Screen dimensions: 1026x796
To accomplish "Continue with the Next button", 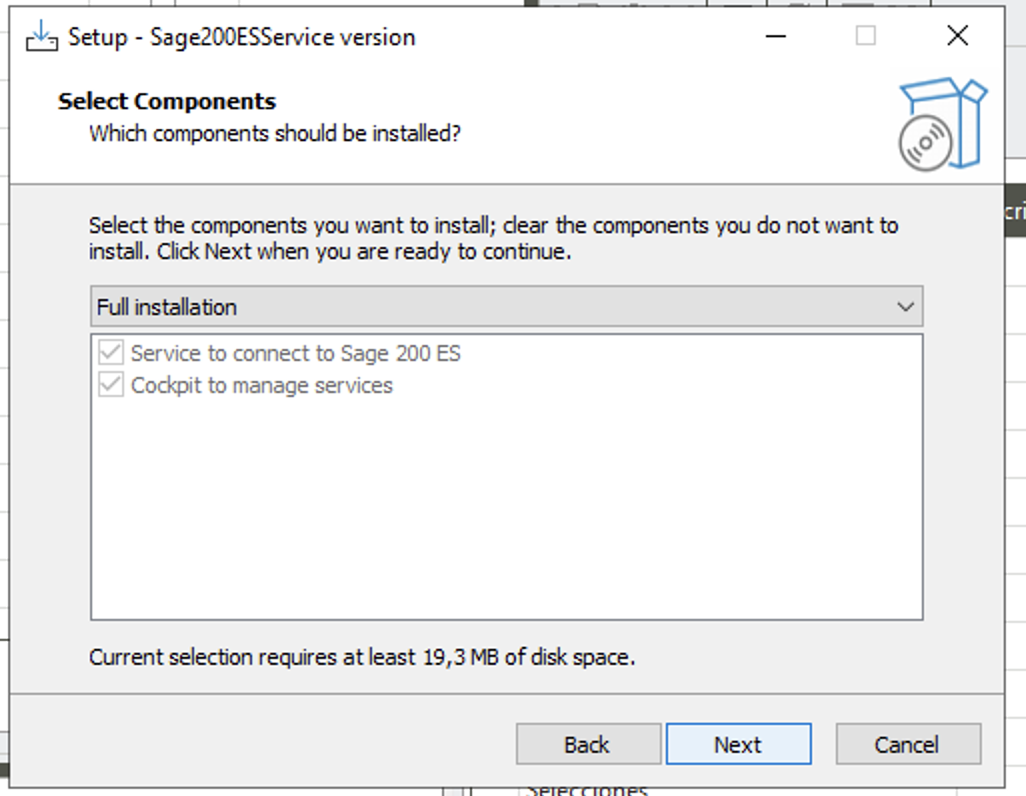I will [739, 744].
